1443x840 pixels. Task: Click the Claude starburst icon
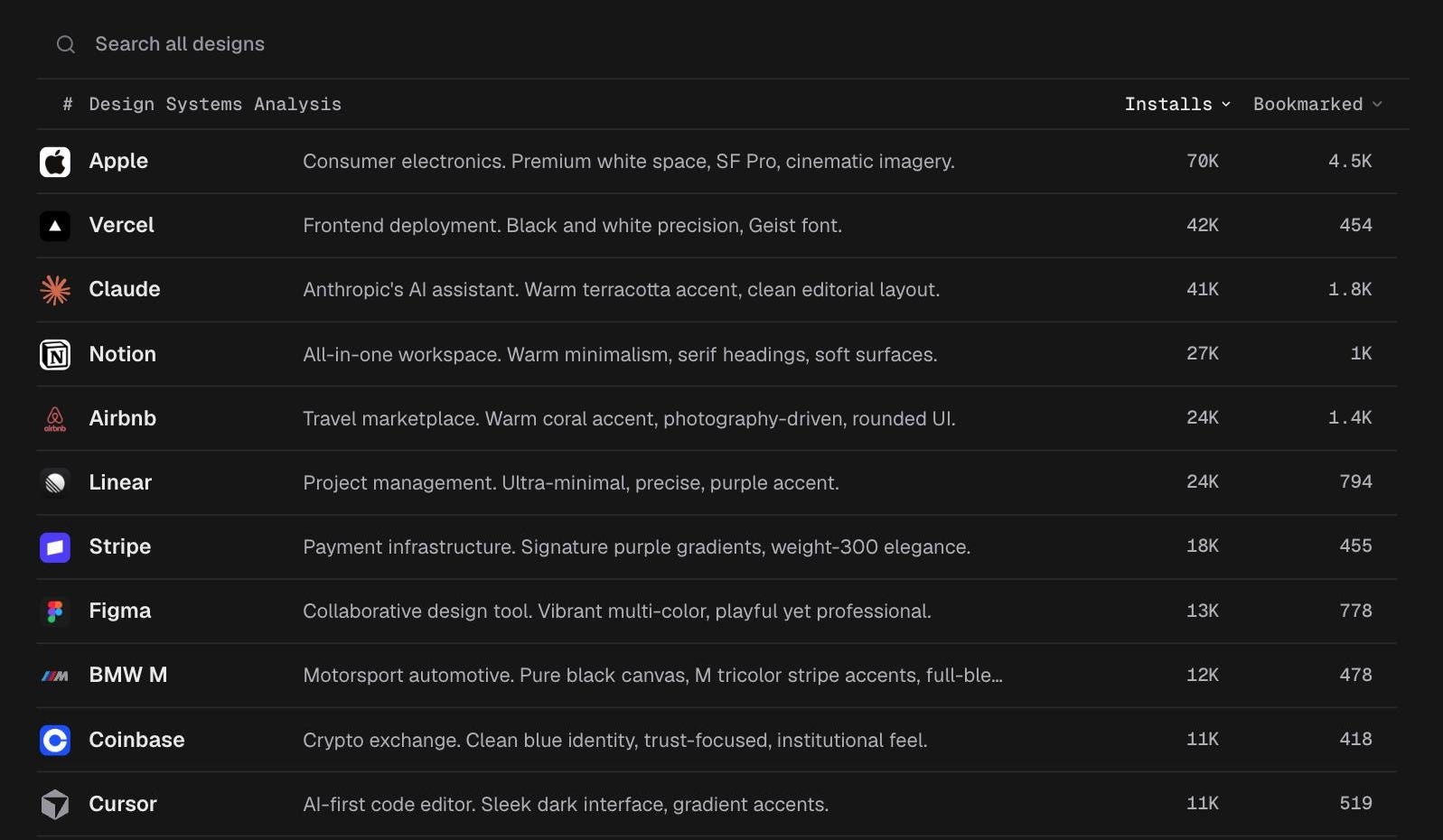pos(55,290)
